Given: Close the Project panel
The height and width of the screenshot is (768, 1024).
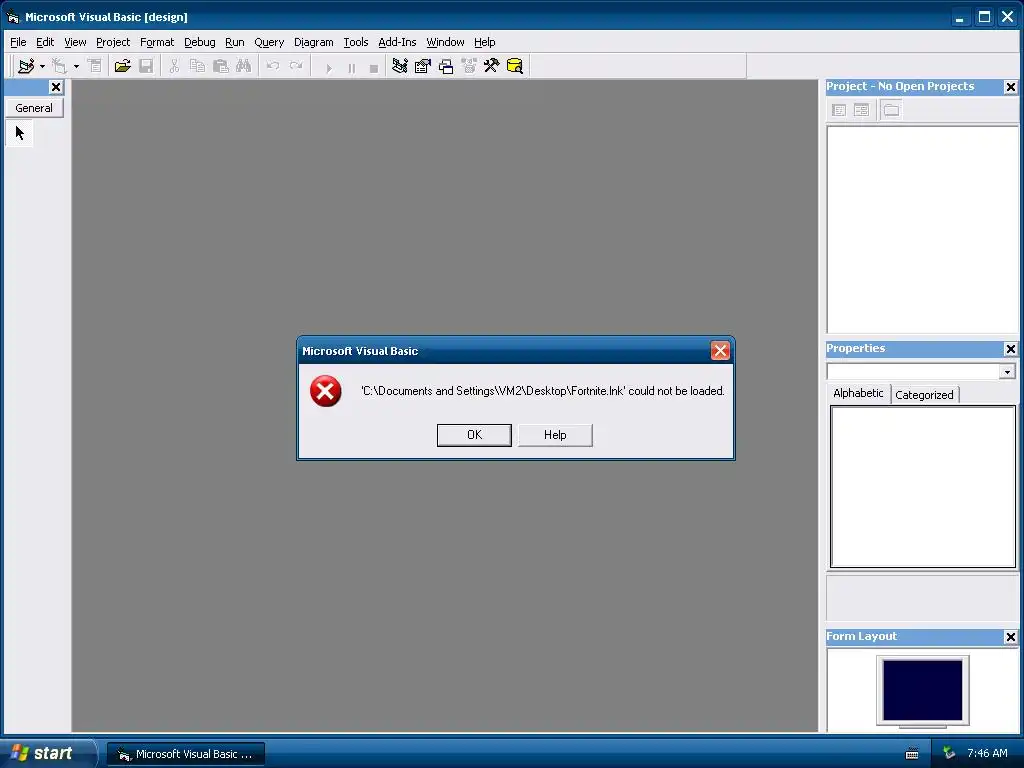Looking at the screenshot, I should (x=1010, y=87).
